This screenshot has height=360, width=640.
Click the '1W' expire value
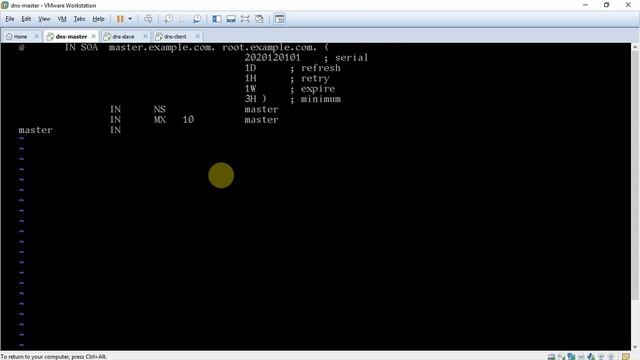[250, 89]
